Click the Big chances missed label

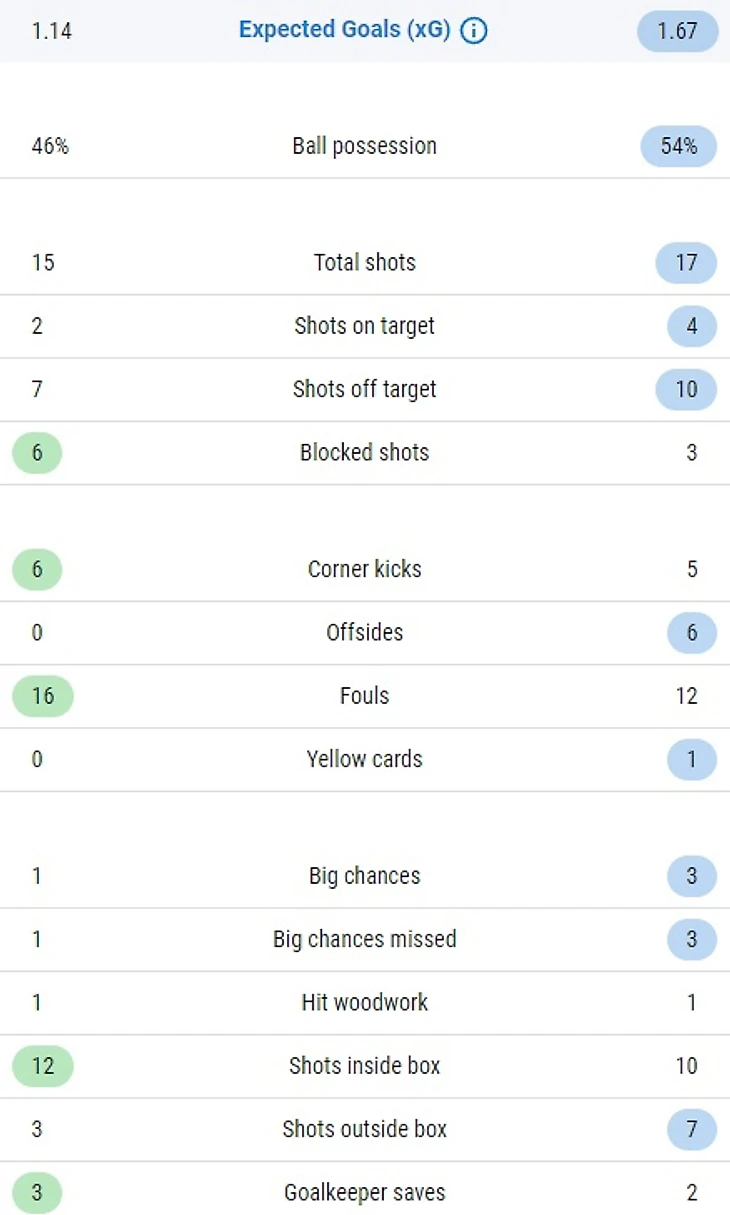click(364, 939)
